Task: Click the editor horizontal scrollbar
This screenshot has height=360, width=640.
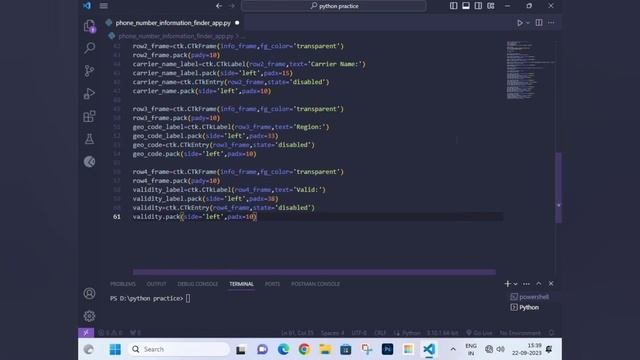Action: [x=314, y=272]
